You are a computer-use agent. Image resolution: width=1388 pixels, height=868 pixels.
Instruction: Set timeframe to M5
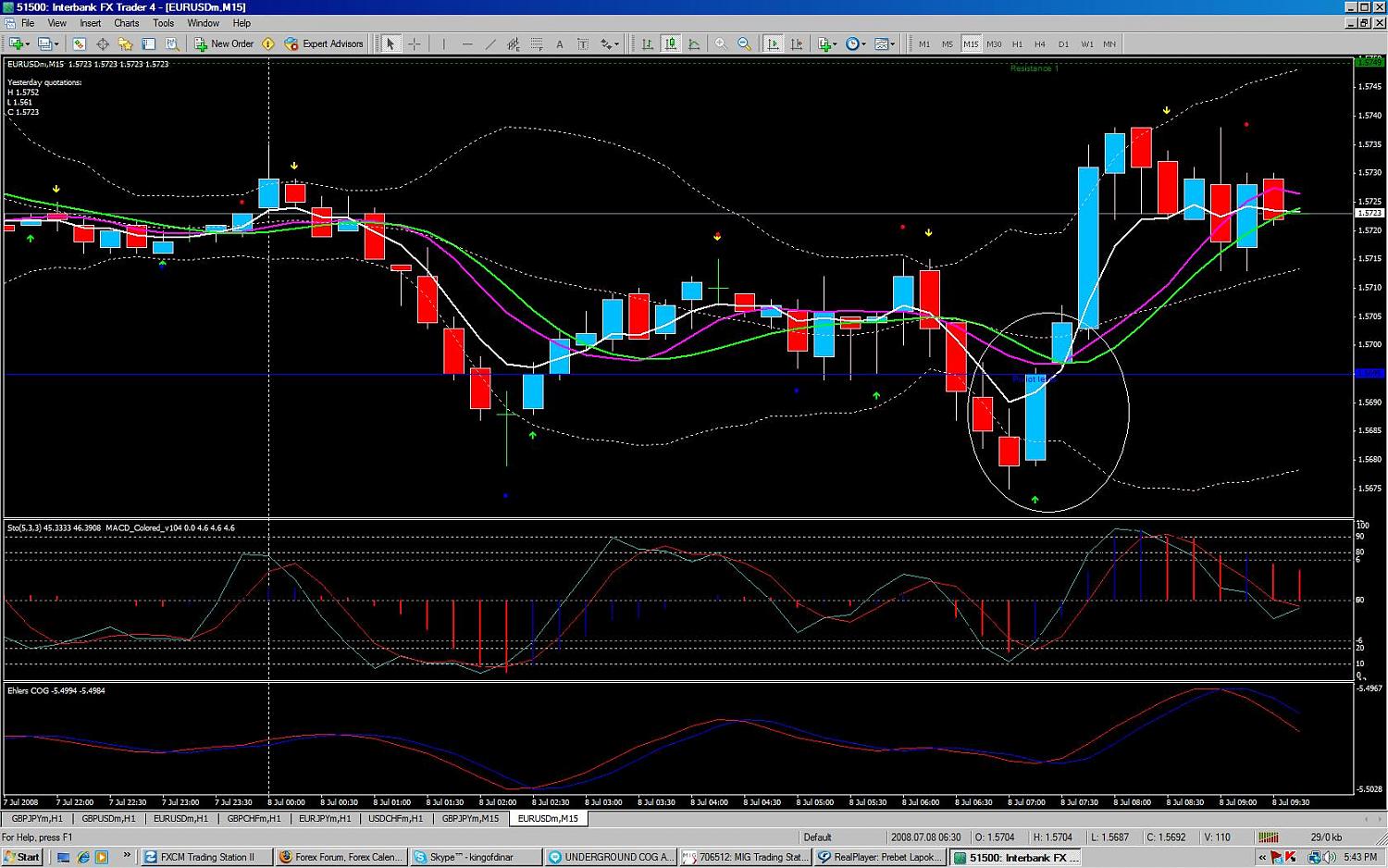coord(948,43)
